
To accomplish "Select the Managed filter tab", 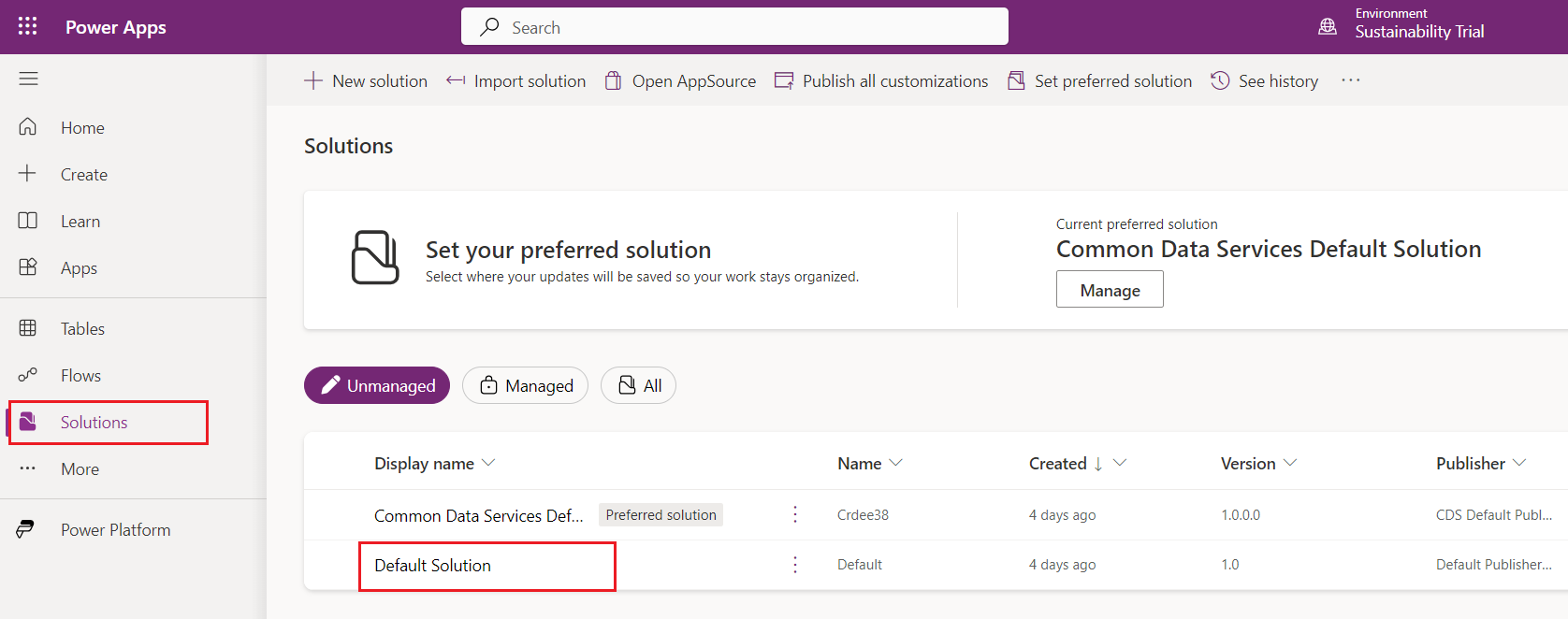I will [525, 385].
